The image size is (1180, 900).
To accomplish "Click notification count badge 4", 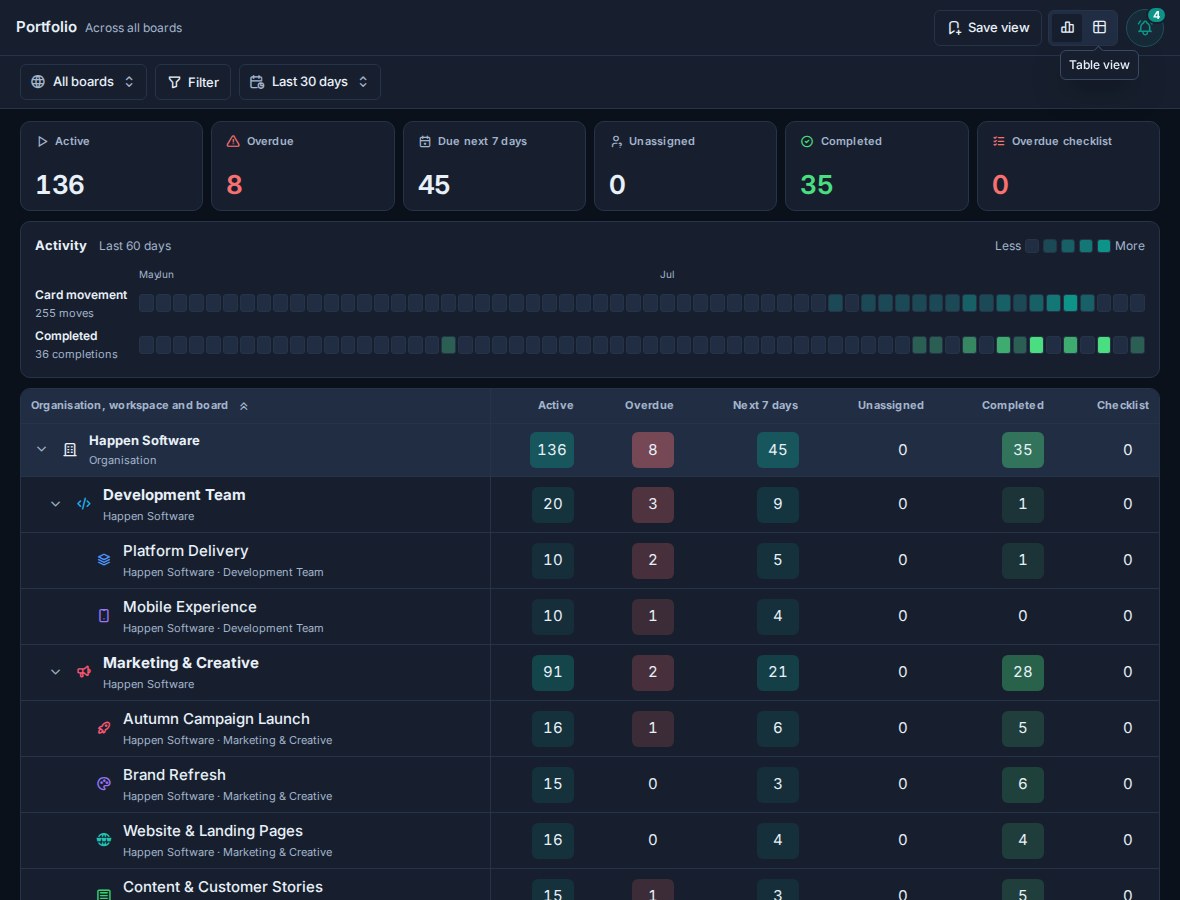I will pyautogui.click(x=1156, y=15).
